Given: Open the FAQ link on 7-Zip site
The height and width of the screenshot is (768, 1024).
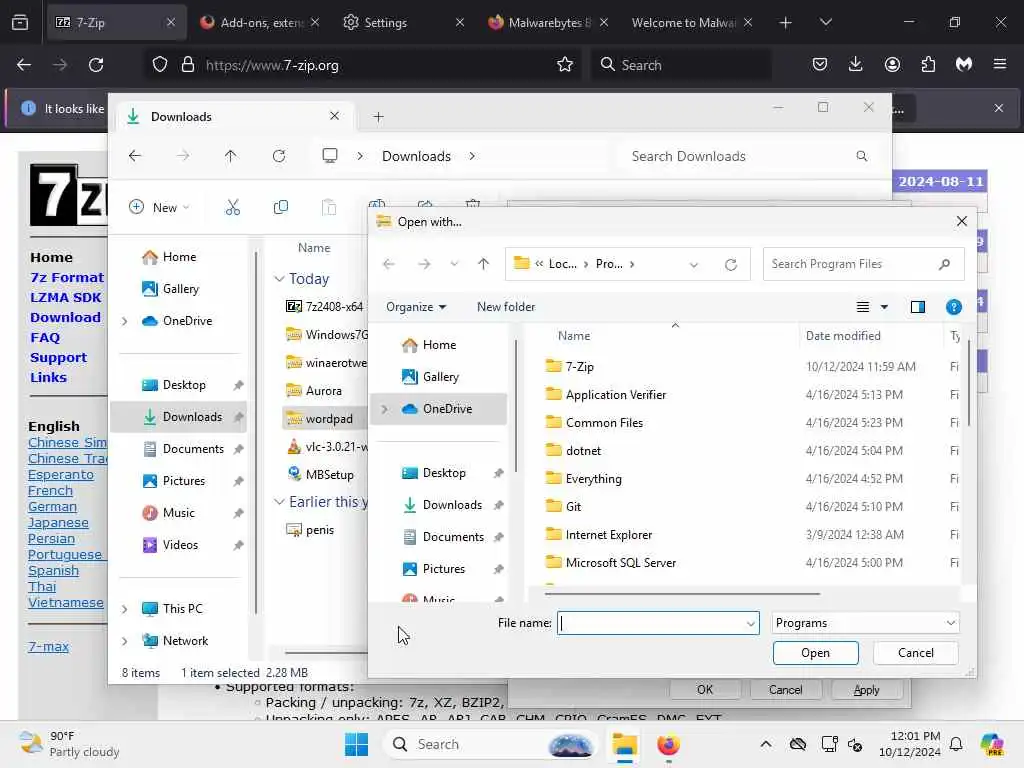Looking at the screenshot, I should click(x=45, y=338).
